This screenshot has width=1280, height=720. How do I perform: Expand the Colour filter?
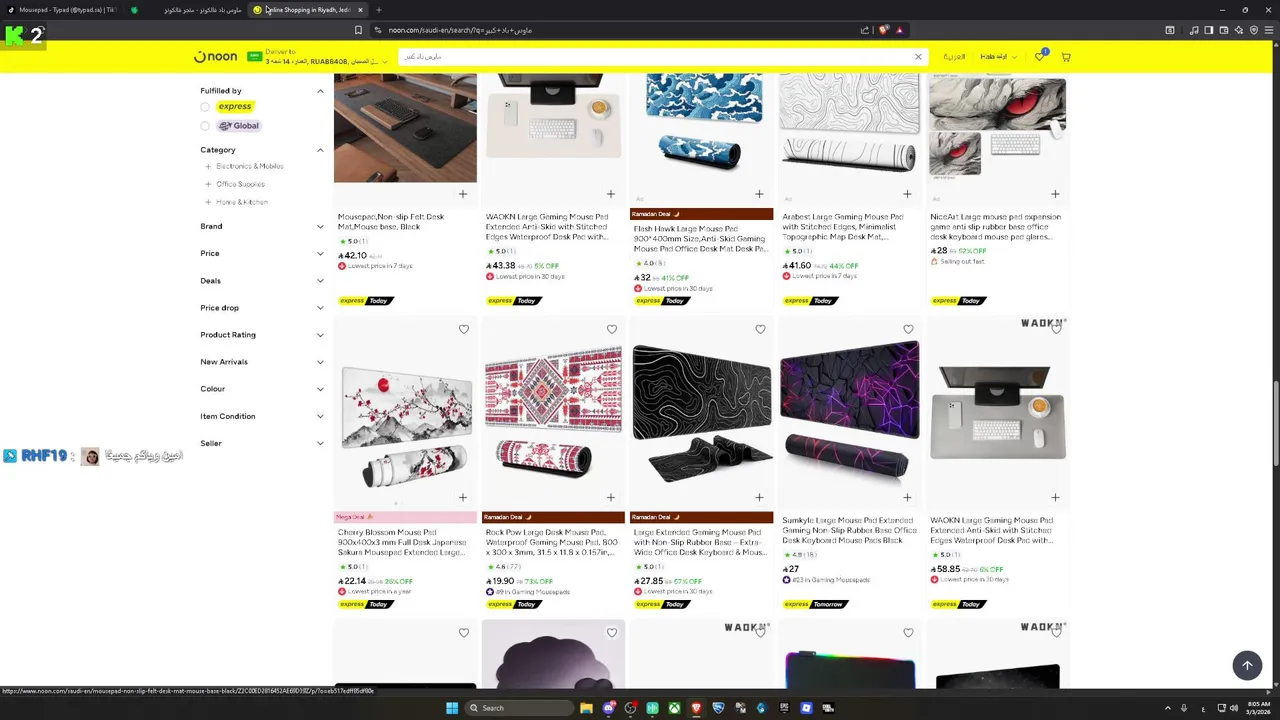[262, 389]
